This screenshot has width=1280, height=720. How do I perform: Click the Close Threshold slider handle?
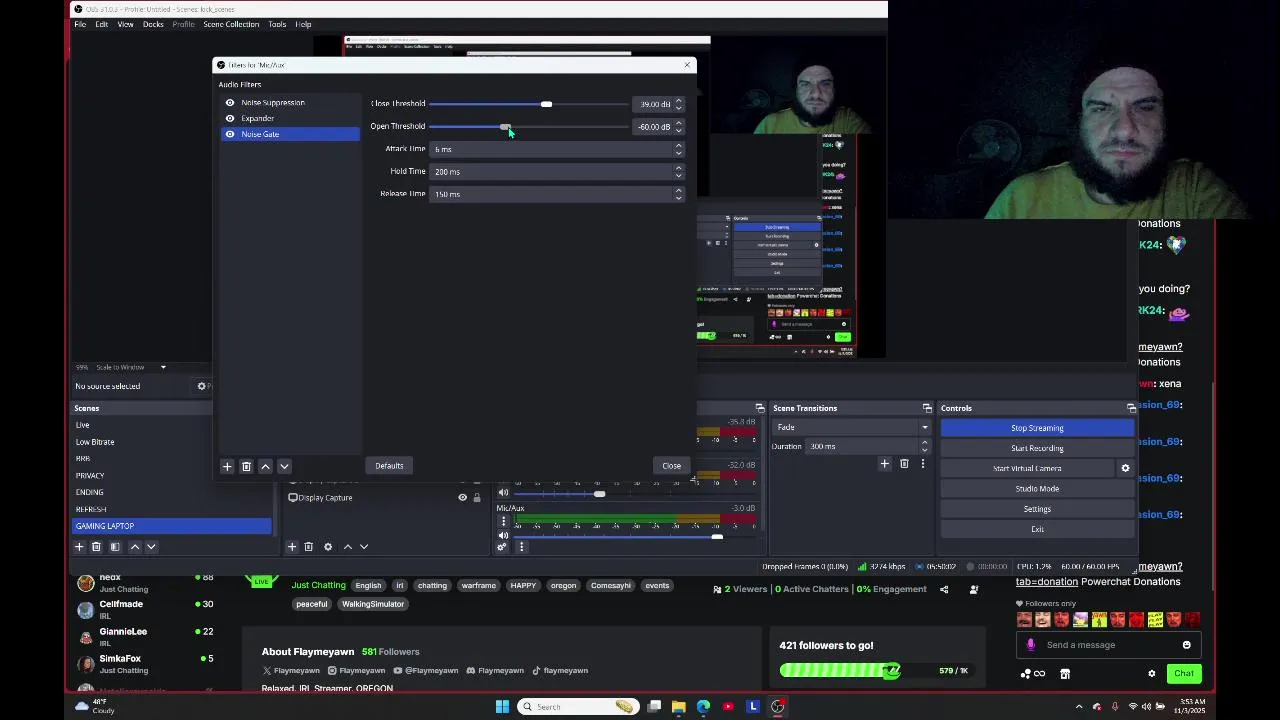(546, 104)
